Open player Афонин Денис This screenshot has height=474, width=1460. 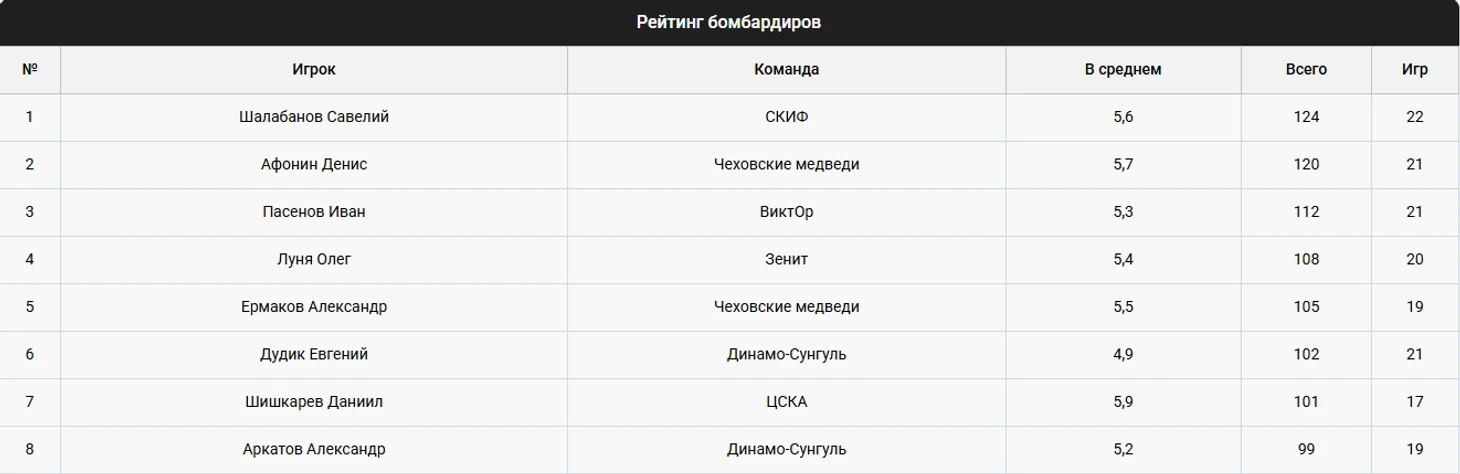(x=314, y=164)
